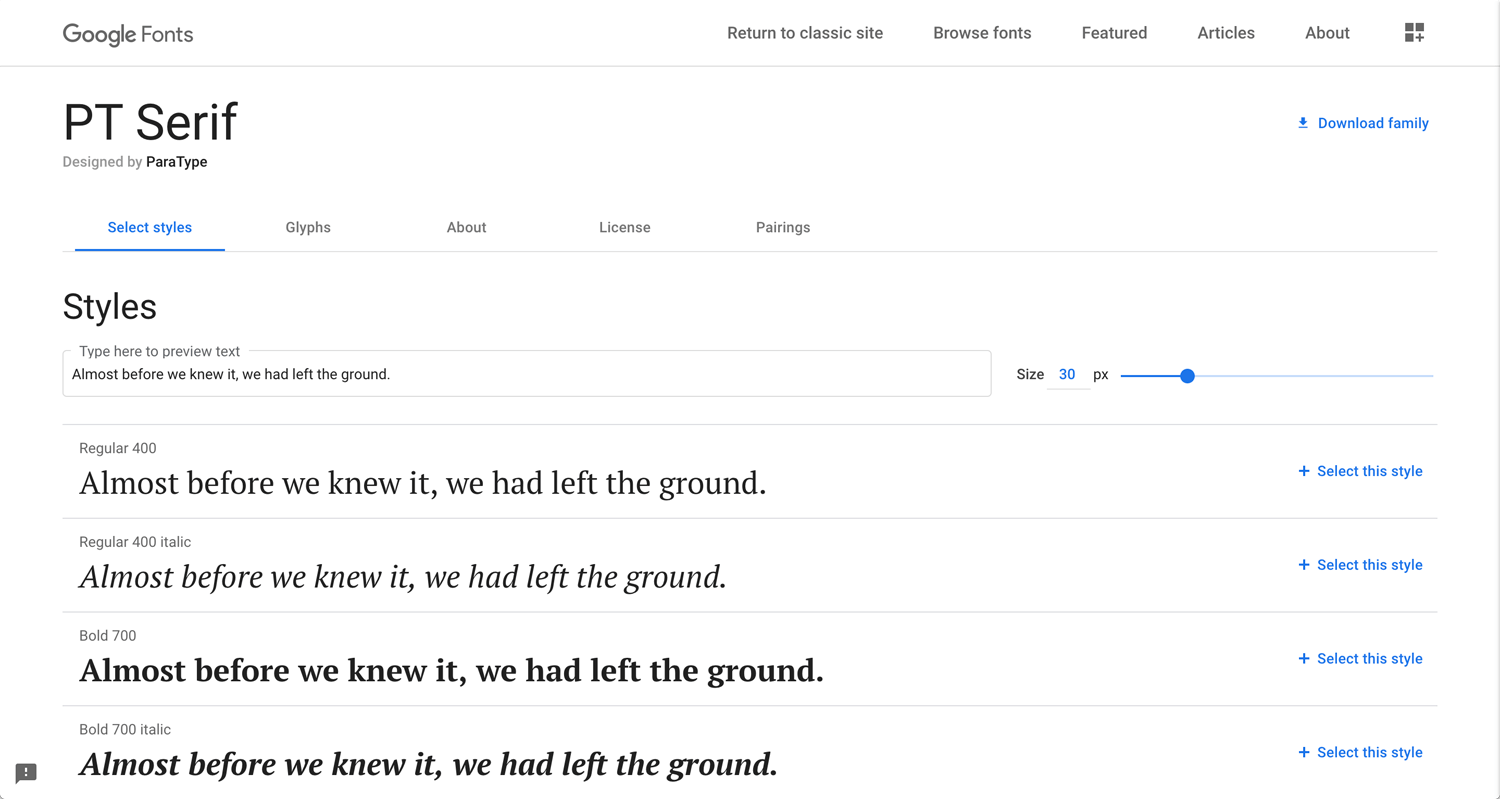Open the Pairings tab
This screenshot has height=799, width=1500.
(783, 227)
